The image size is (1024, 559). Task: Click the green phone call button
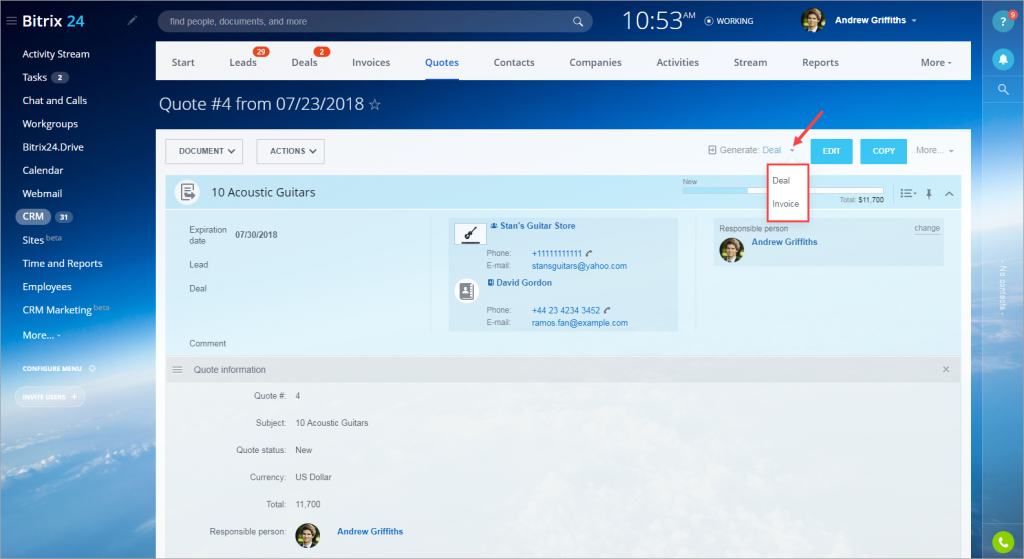pos(1003,542)
